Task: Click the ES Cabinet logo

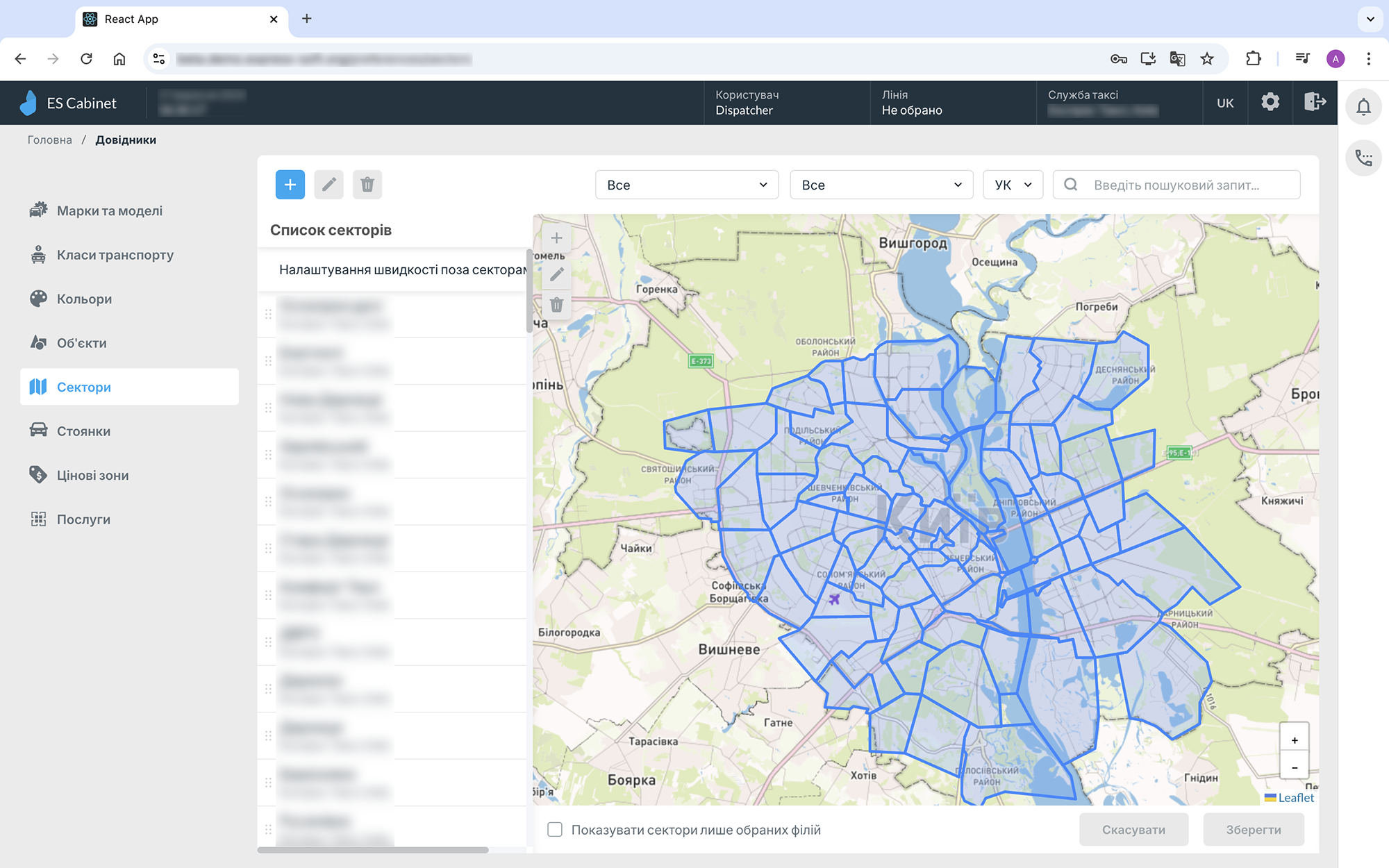Action: [68, 103]
